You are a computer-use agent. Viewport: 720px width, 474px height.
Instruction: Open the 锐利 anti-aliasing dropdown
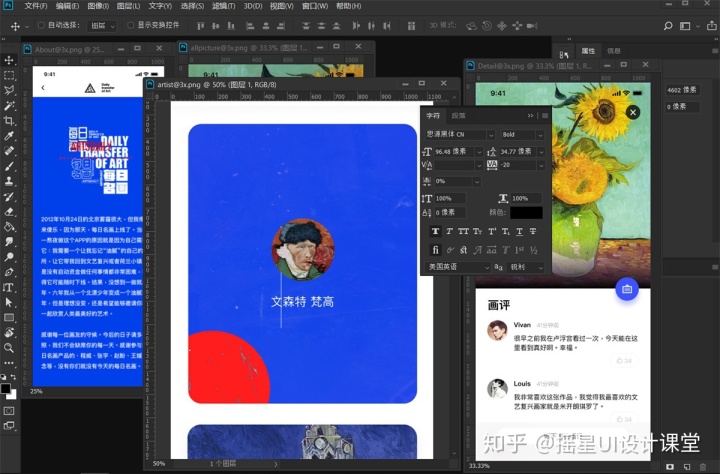[x=526, y=267]
